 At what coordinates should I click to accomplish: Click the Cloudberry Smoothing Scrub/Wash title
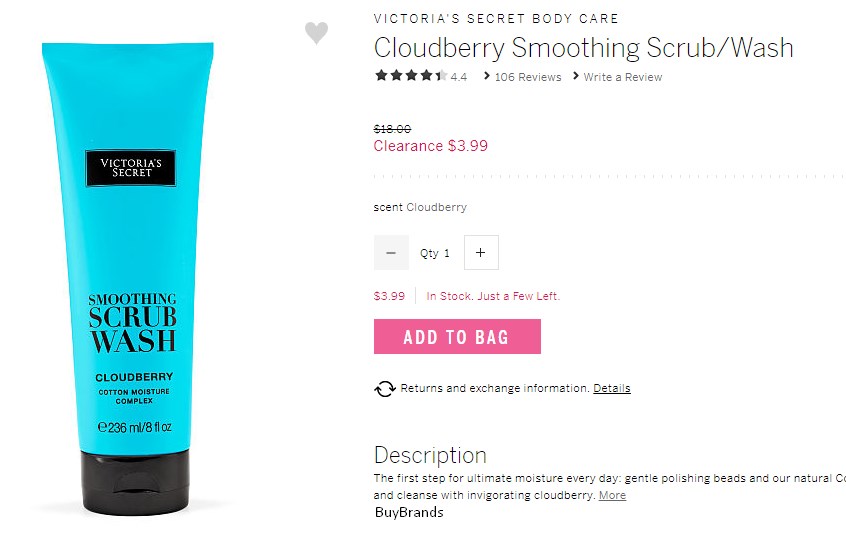[584, 47]
